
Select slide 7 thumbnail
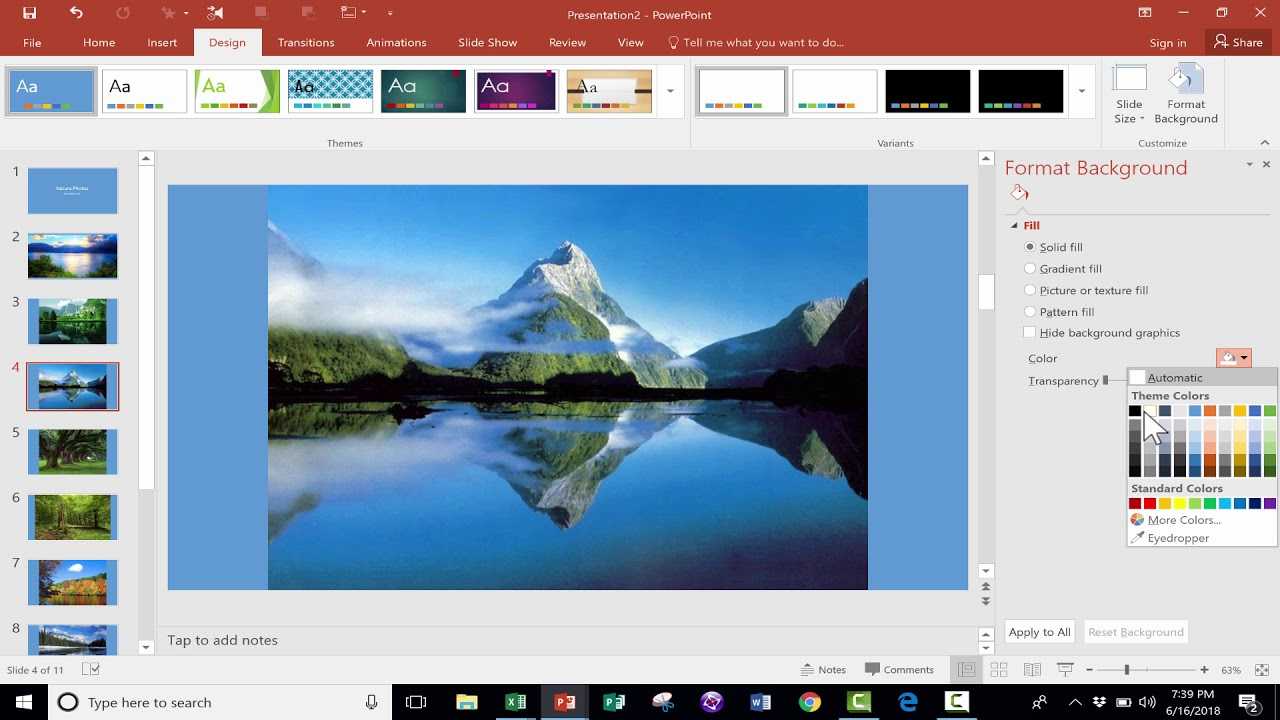coord(72,582)
